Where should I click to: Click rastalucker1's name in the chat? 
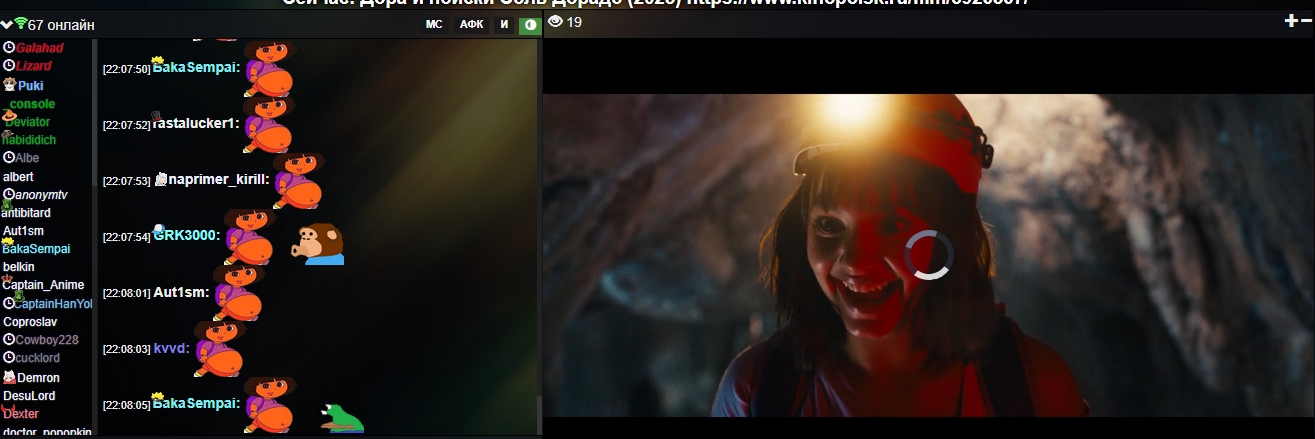(x=197, y=124)
